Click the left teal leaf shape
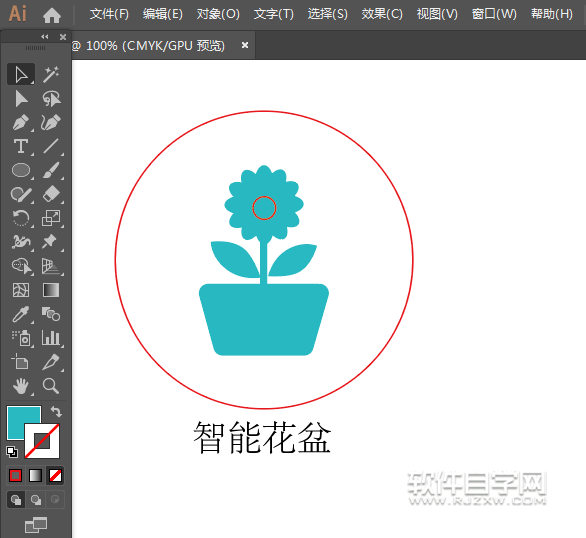This screenshot has width=586, height=538. pyautogui.click(x=235, y=259)
